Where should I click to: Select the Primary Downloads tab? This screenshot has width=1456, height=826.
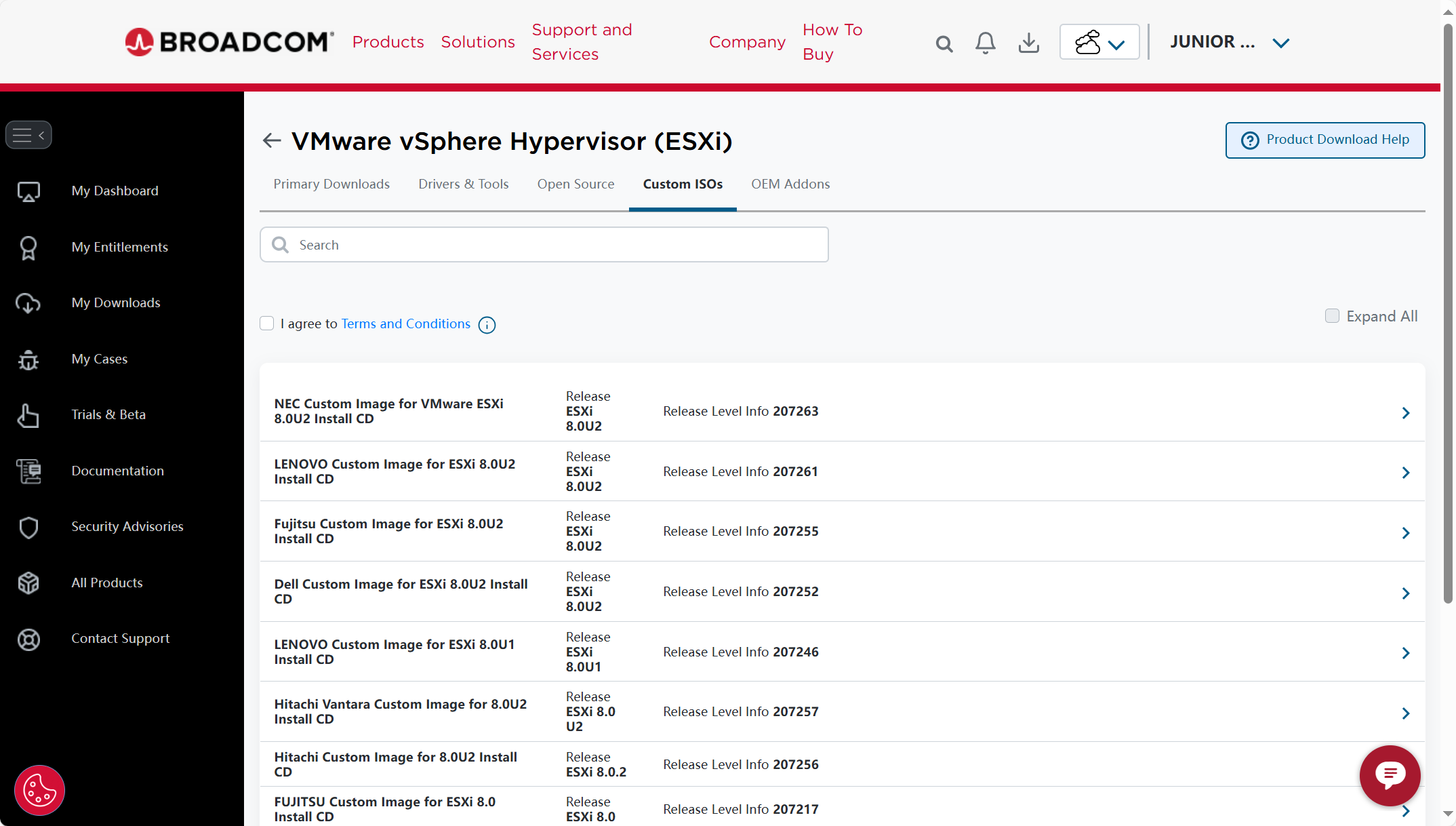tap(331, 184)
